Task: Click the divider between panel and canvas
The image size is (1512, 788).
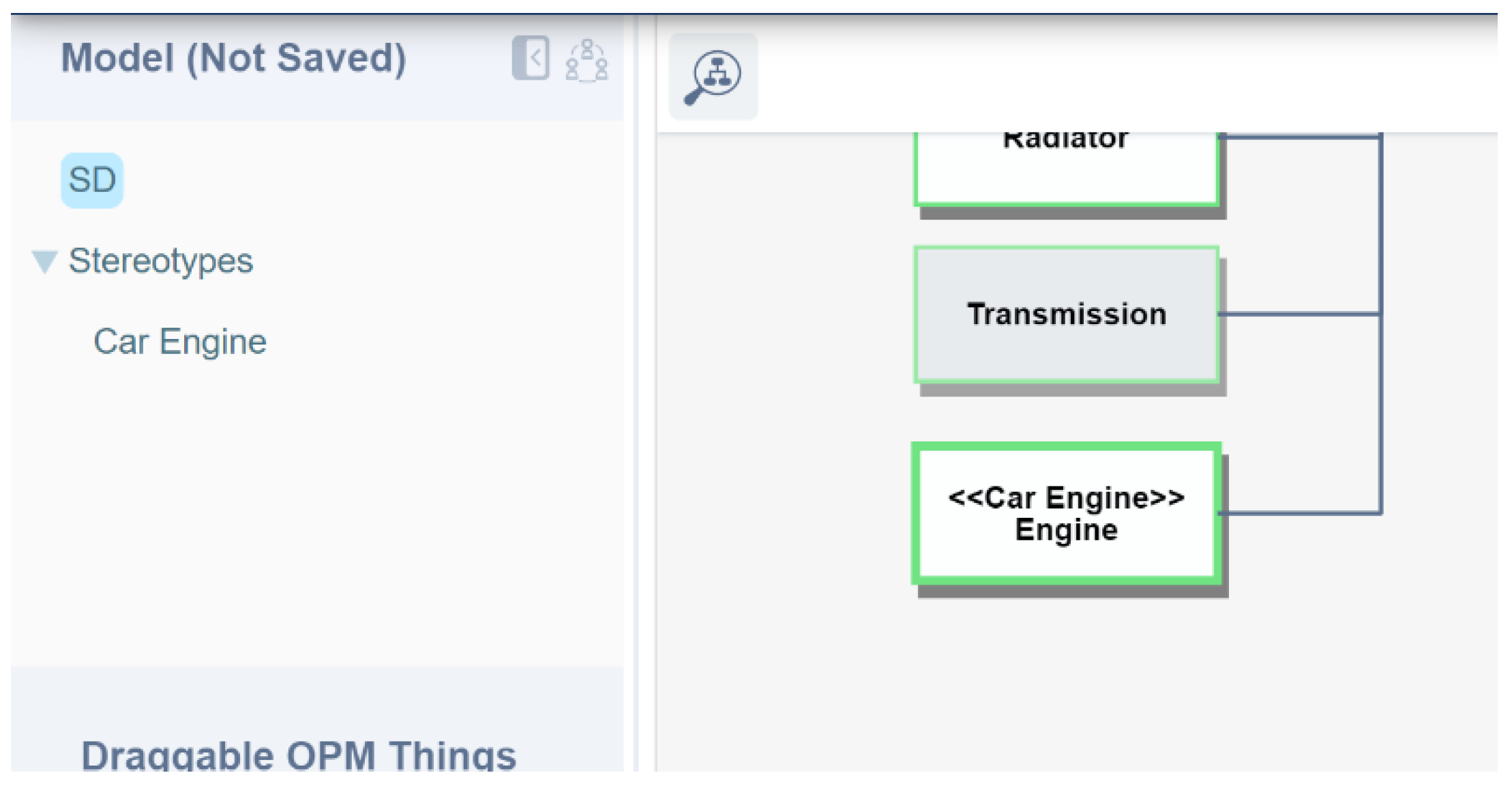Action: tap(636, 409)
